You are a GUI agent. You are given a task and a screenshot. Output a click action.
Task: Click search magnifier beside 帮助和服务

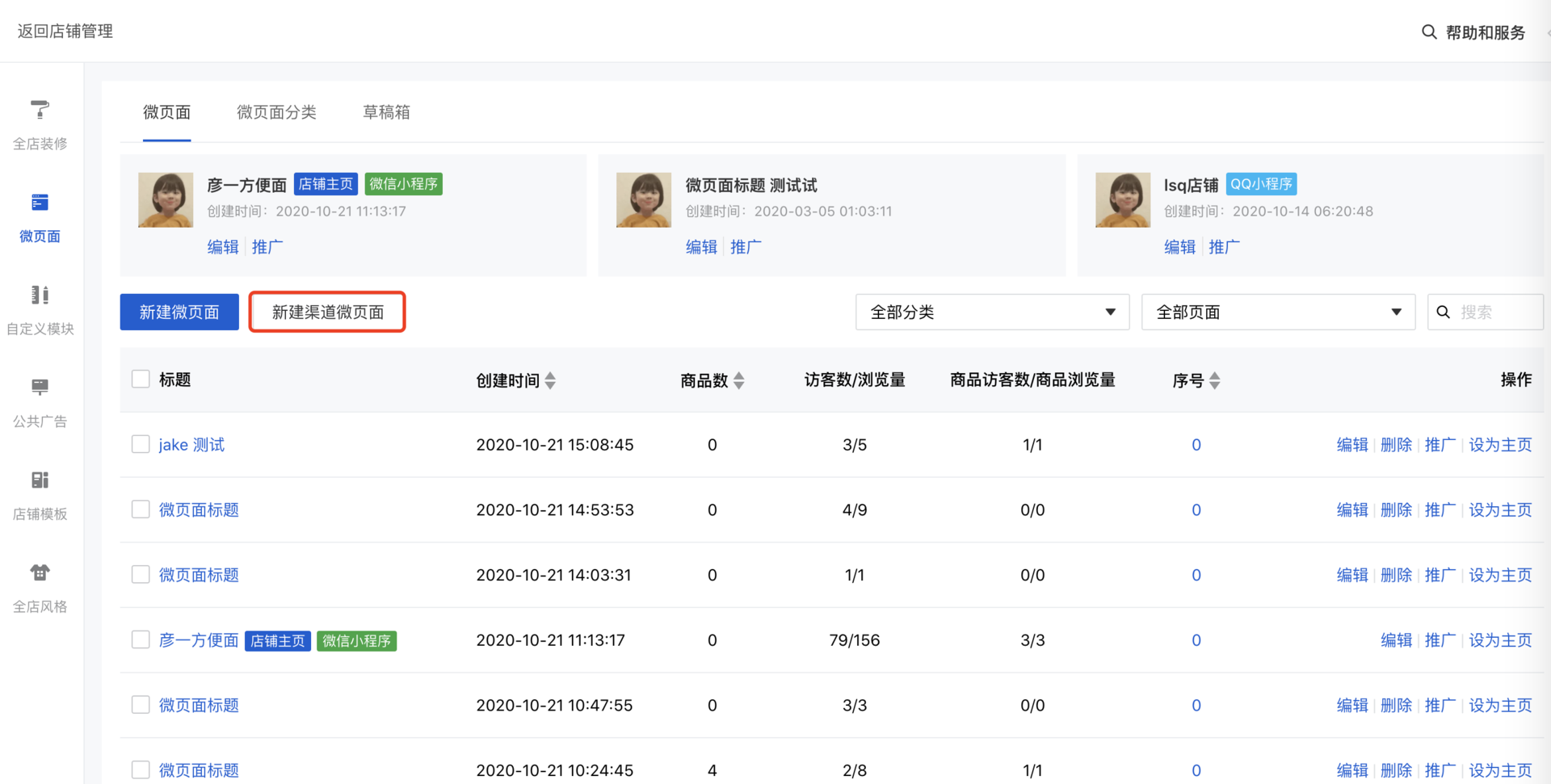point(1429,32)
